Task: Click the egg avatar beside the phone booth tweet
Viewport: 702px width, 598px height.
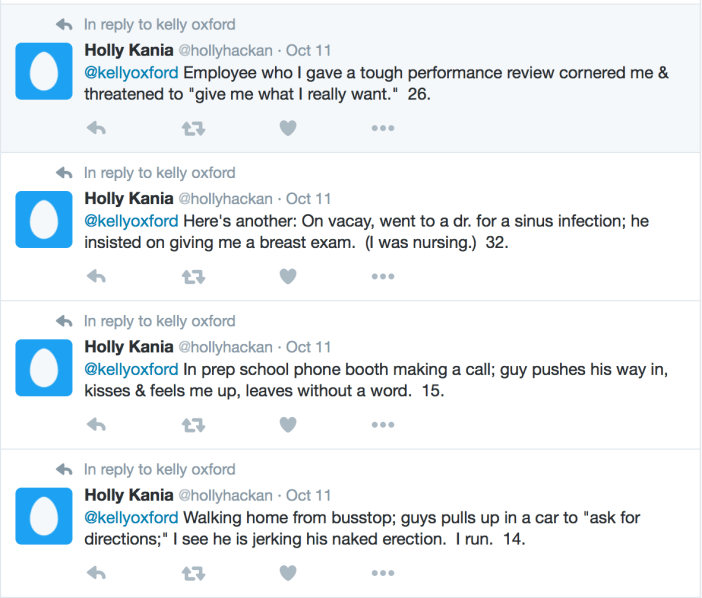Action: point(41,368)
